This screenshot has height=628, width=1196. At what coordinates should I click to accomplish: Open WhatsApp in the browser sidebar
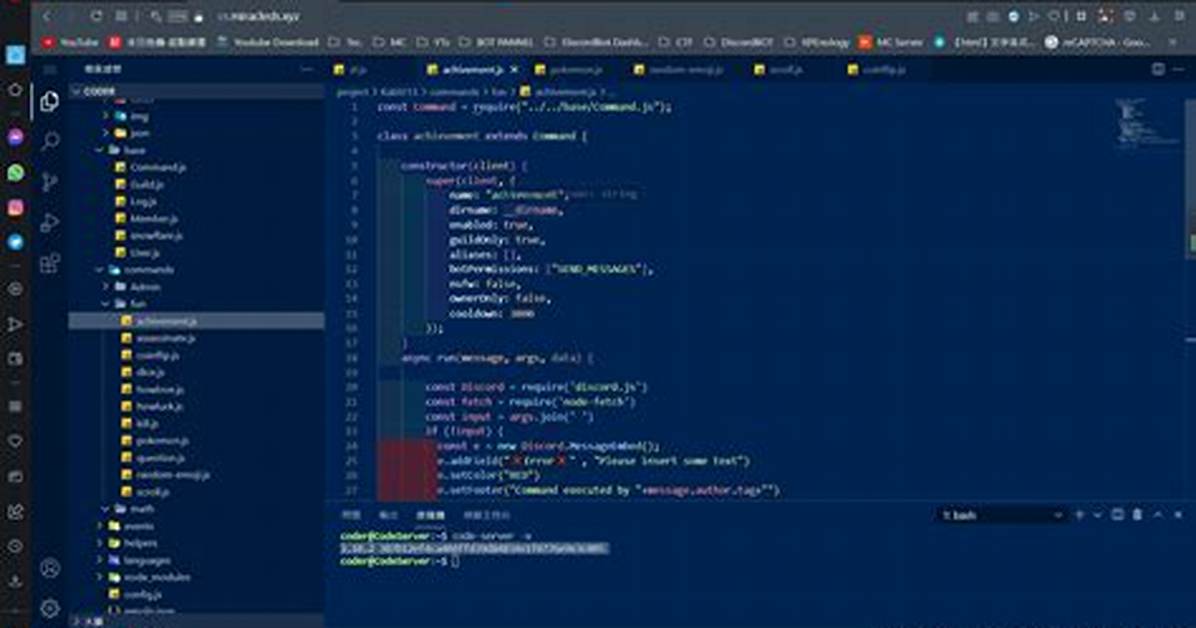(15, 172)
